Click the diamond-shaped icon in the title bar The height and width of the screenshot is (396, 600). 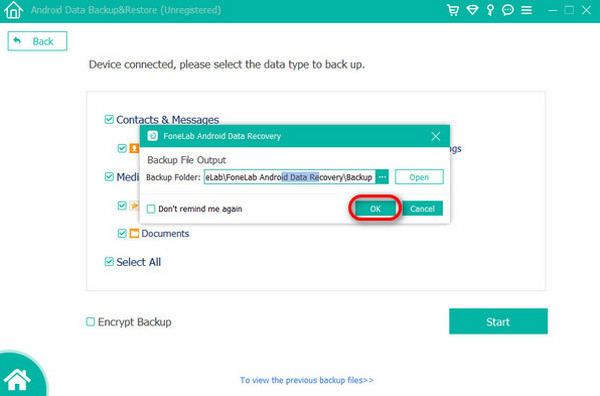pyautogui.click(x=472, y=10)
